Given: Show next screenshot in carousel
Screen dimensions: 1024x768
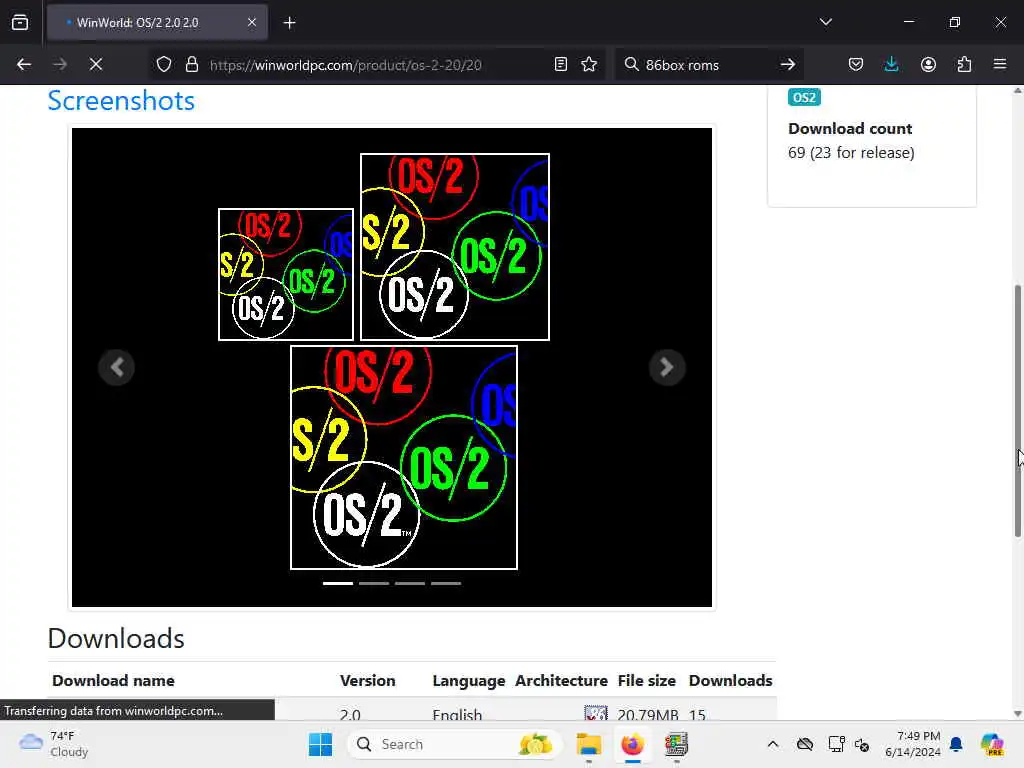Looking at the screenshot, I should 667,367.
